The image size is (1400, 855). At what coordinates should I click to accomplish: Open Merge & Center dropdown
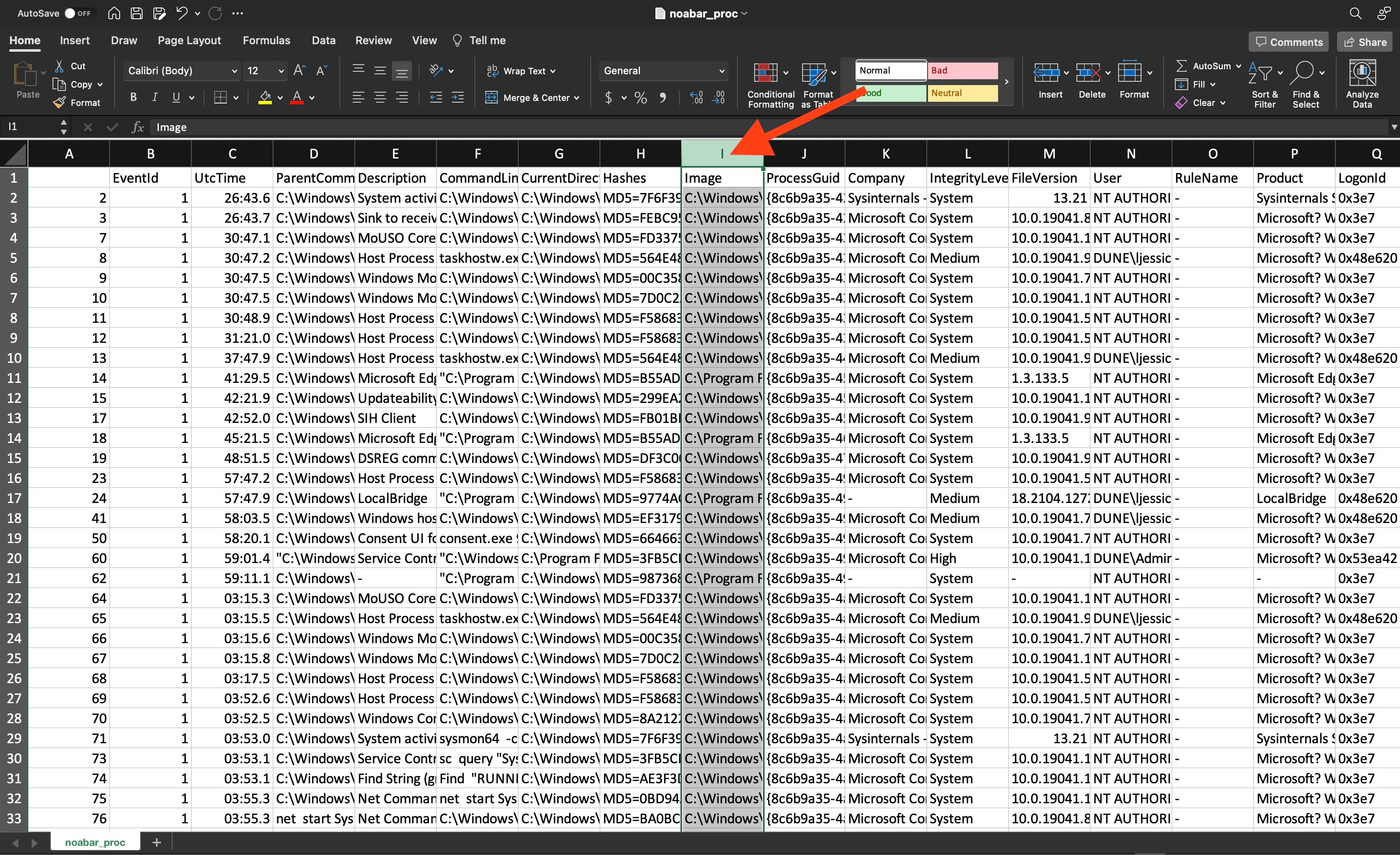click(x=577, y=98)
